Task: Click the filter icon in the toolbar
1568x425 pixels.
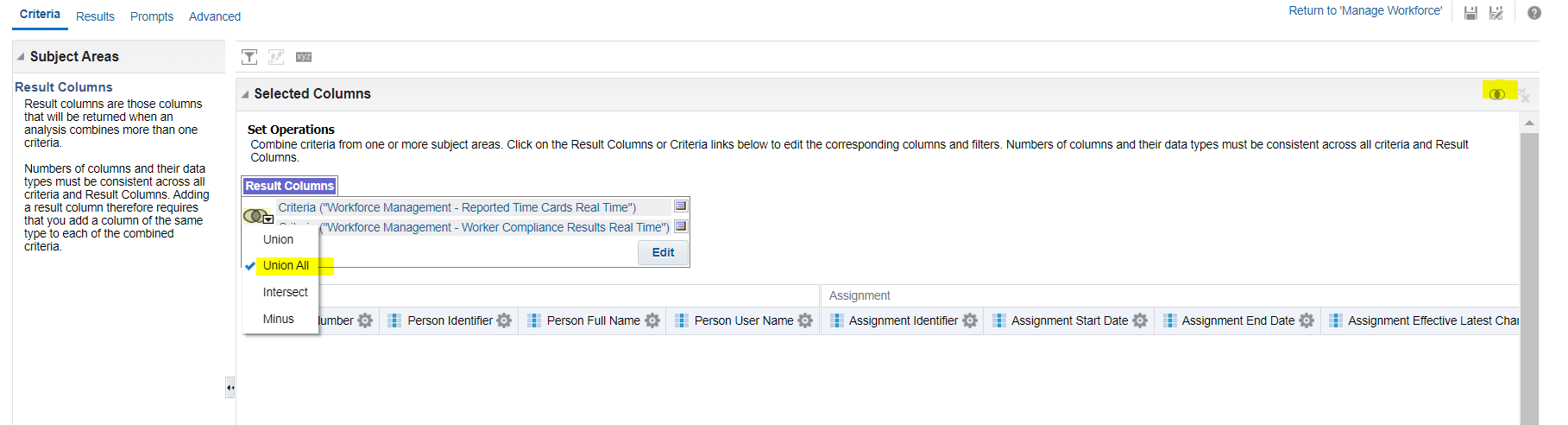Action: (x=249, y=57)
